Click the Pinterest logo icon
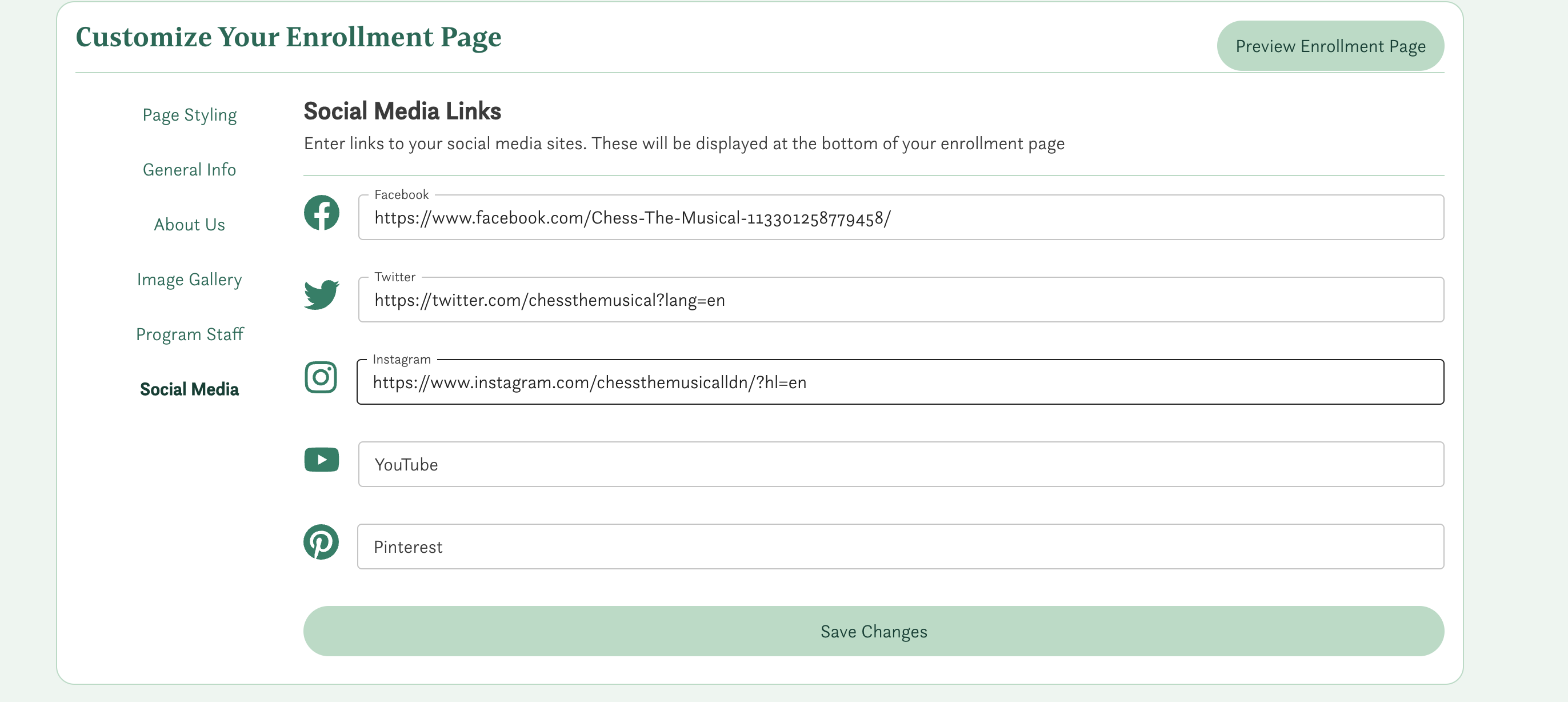 click(321, 542)
